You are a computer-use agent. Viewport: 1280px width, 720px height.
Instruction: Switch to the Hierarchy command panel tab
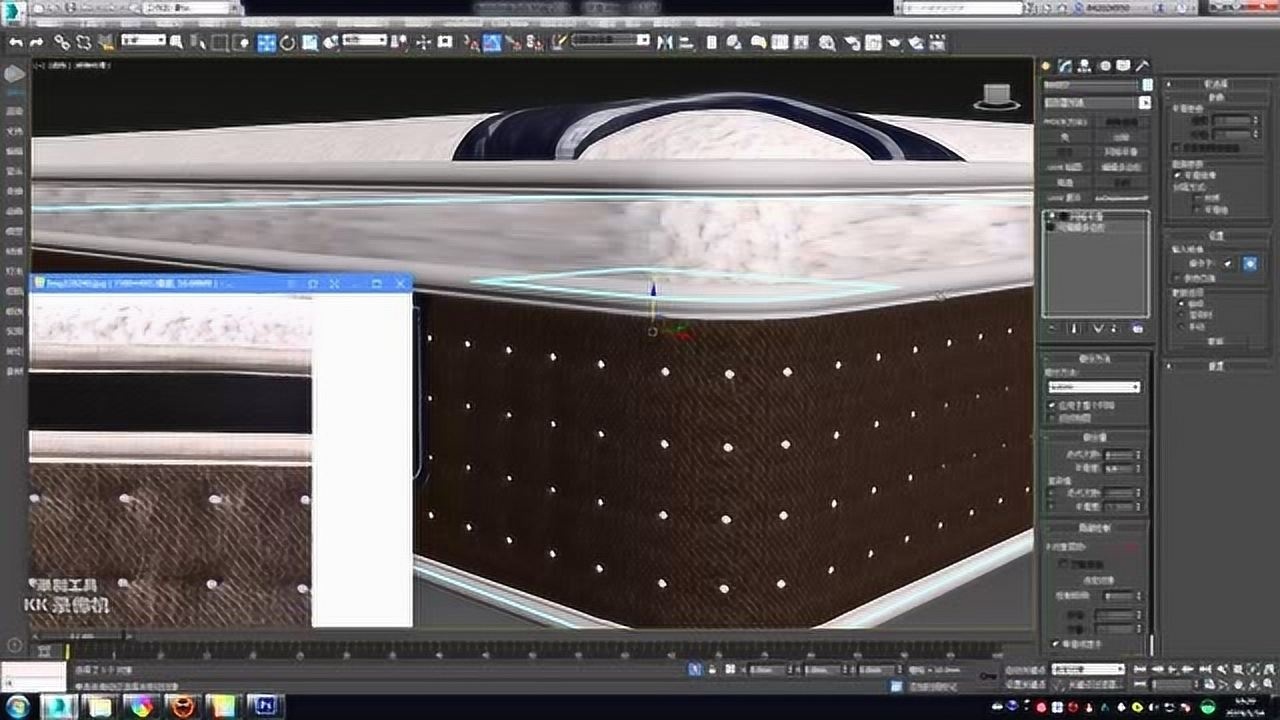1084,65
